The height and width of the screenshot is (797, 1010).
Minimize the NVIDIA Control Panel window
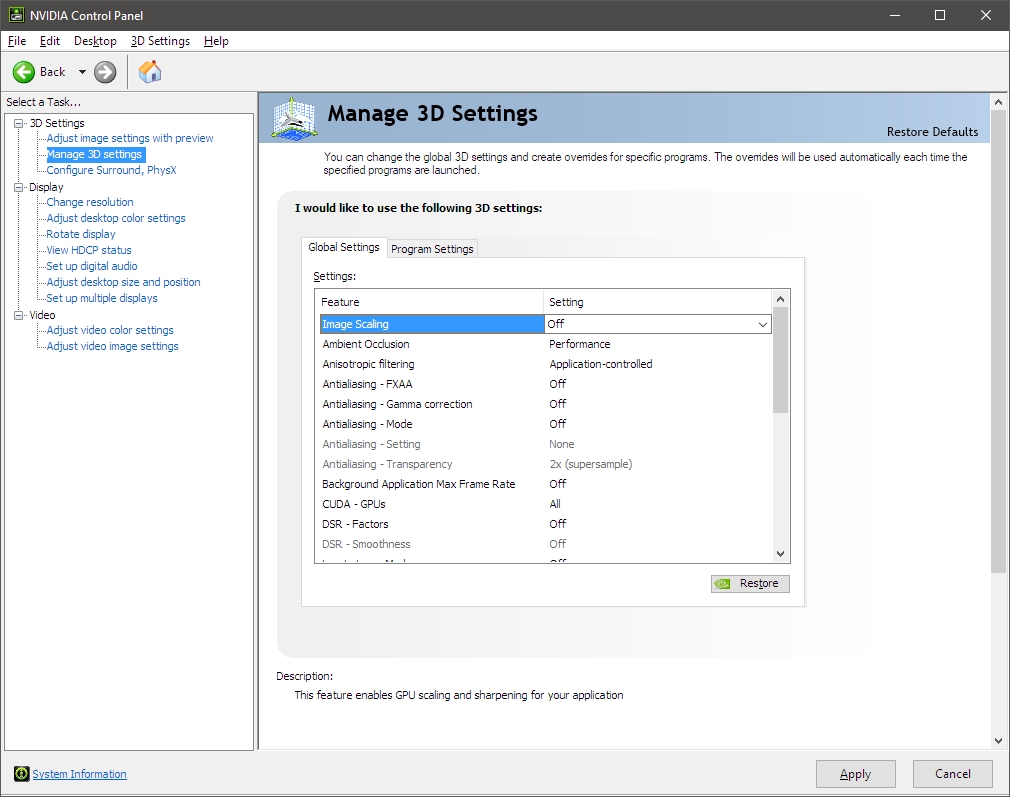(x=895, y=15)
